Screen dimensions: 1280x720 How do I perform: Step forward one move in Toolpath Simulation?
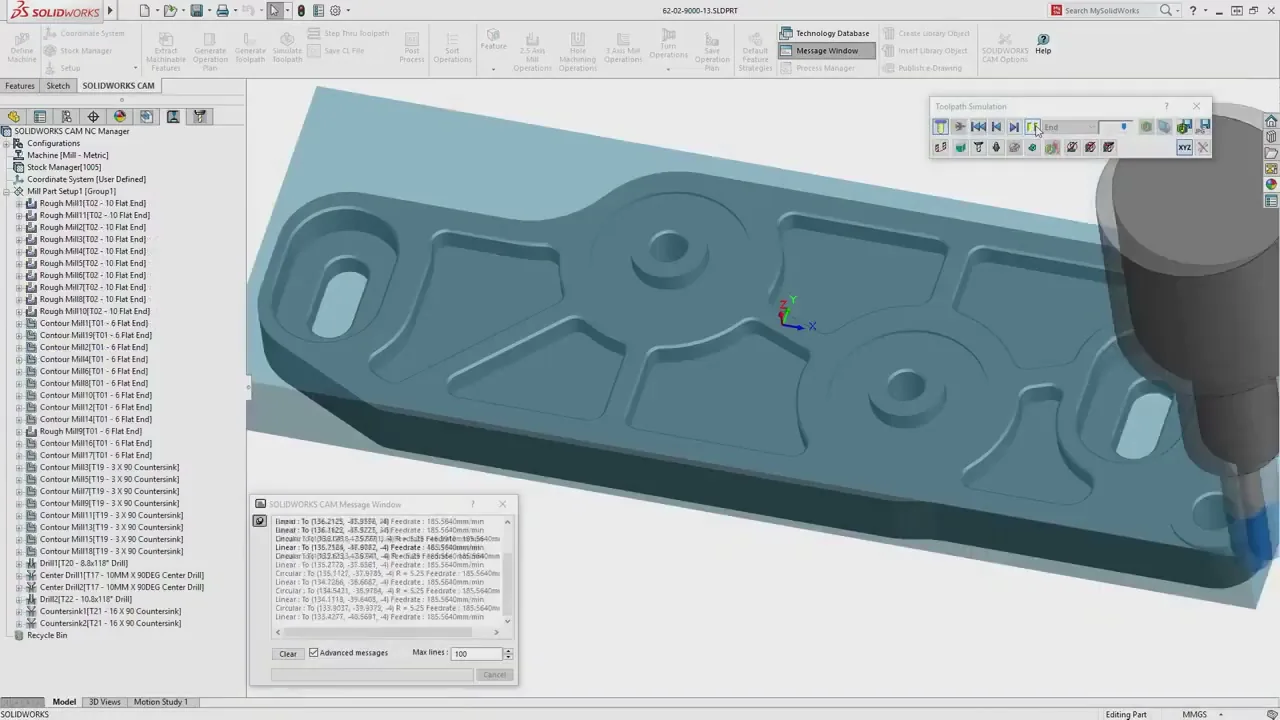[1014, 127]
